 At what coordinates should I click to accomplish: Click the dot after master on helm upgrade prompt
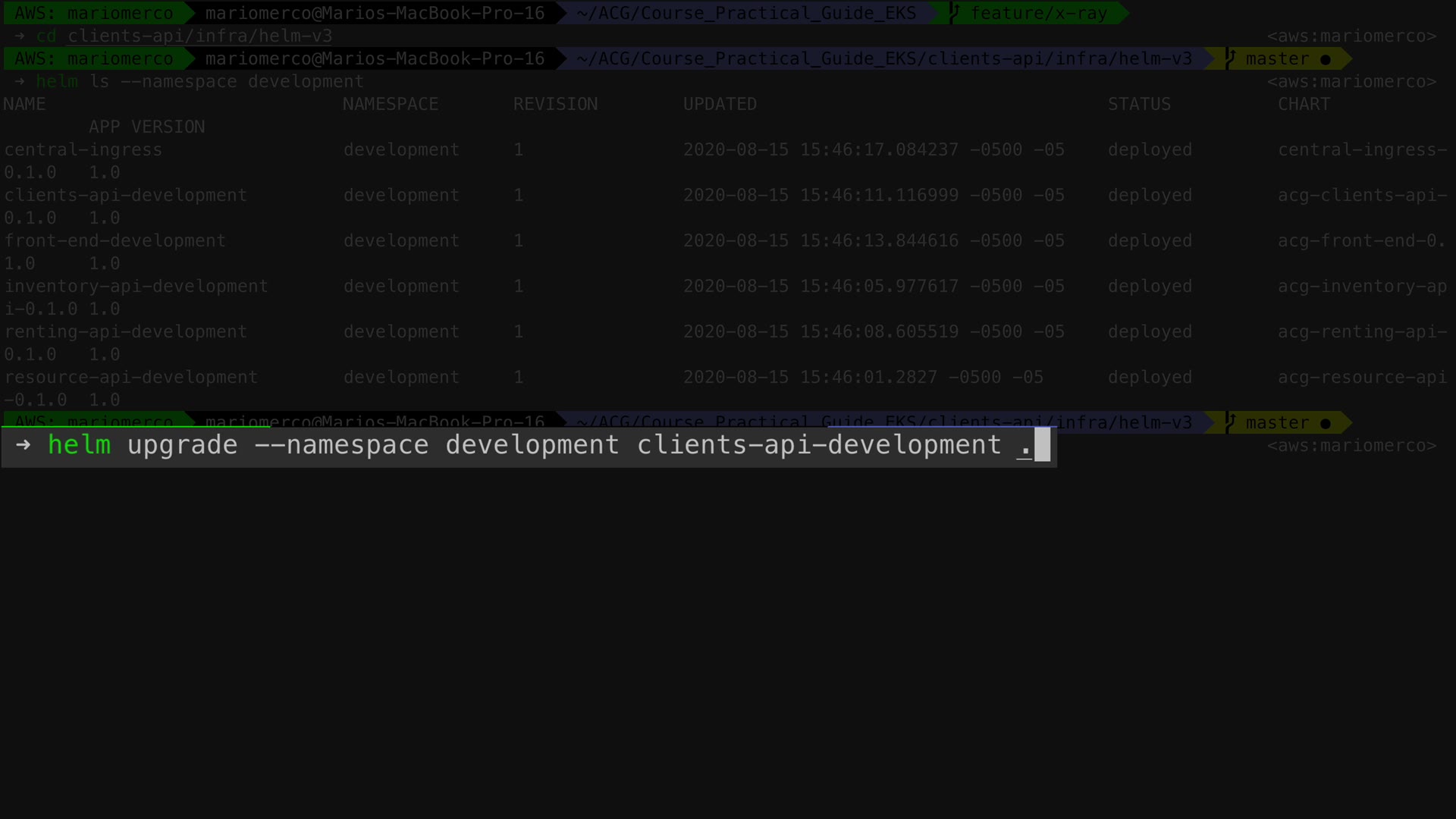tap(1325, 423)
